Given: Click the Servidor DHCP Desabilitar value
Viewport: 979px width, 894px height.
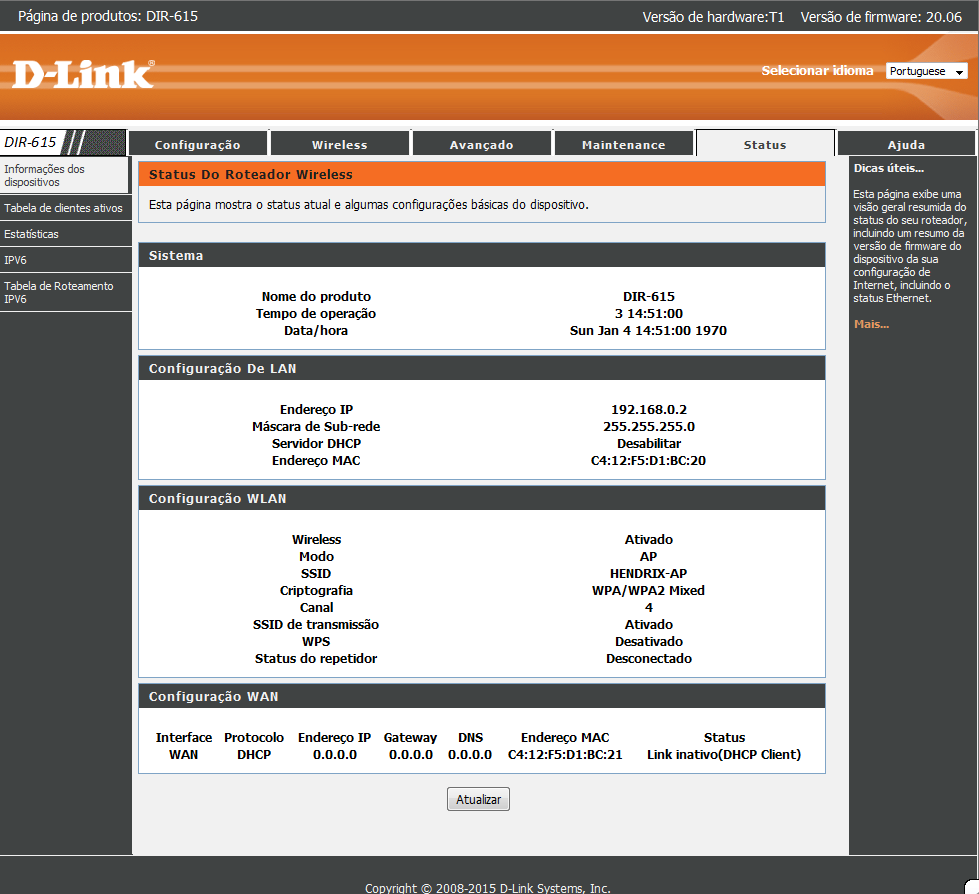Looking at the screenshot, I should (x=649, y=444).
